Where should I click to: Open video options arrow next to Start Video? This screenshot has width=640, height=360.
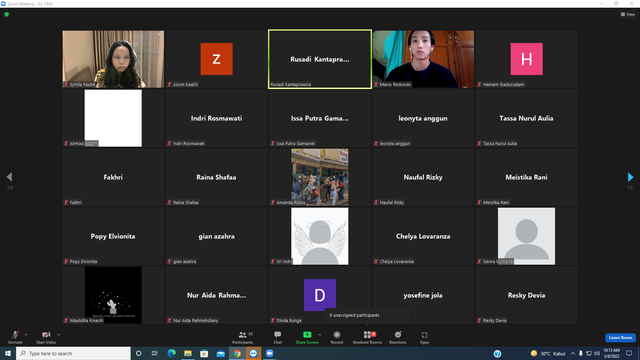pyautogui.click(x=59, y=335)
